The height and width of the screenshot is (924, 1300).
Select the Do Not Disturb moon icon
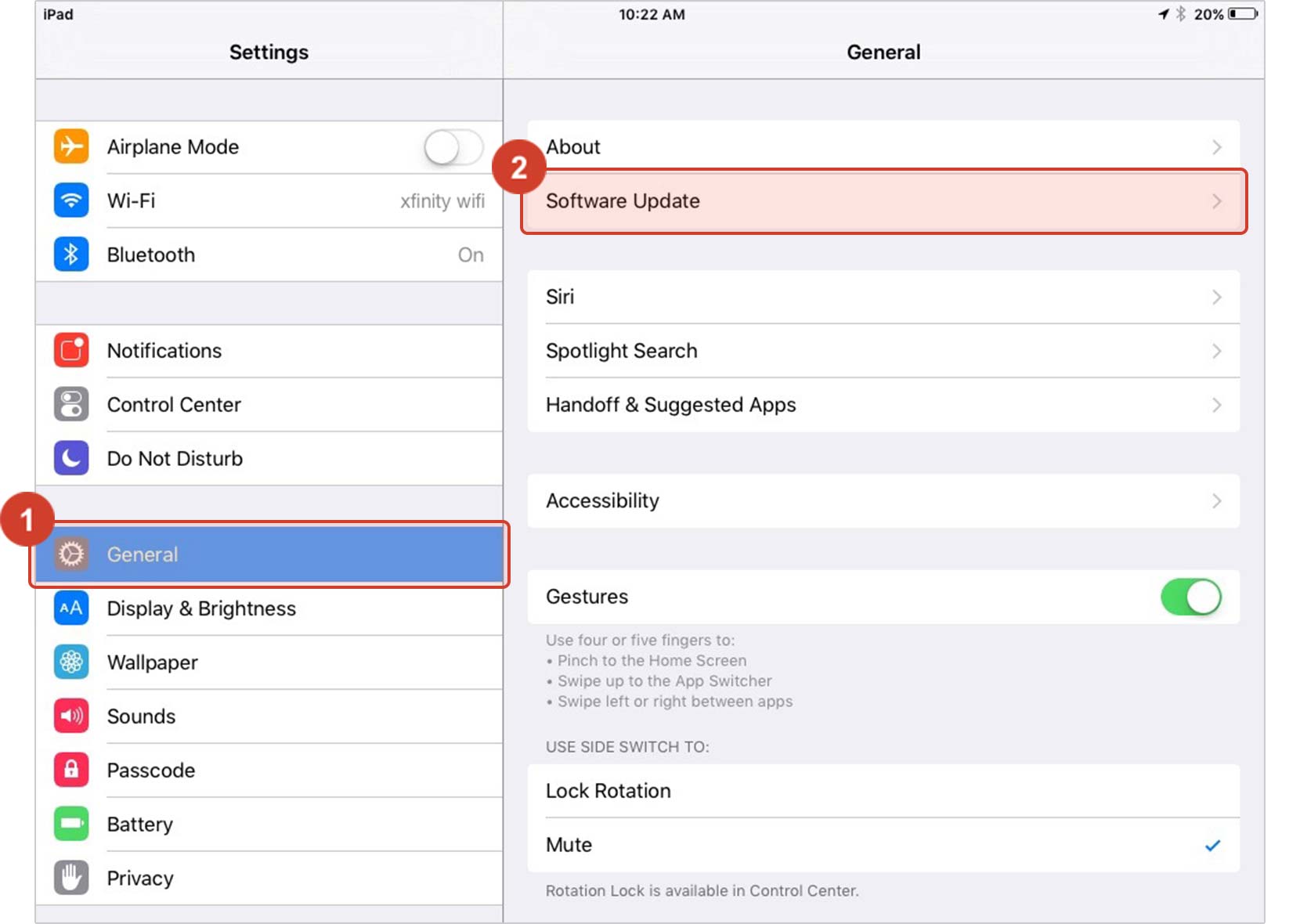point(71,458)
